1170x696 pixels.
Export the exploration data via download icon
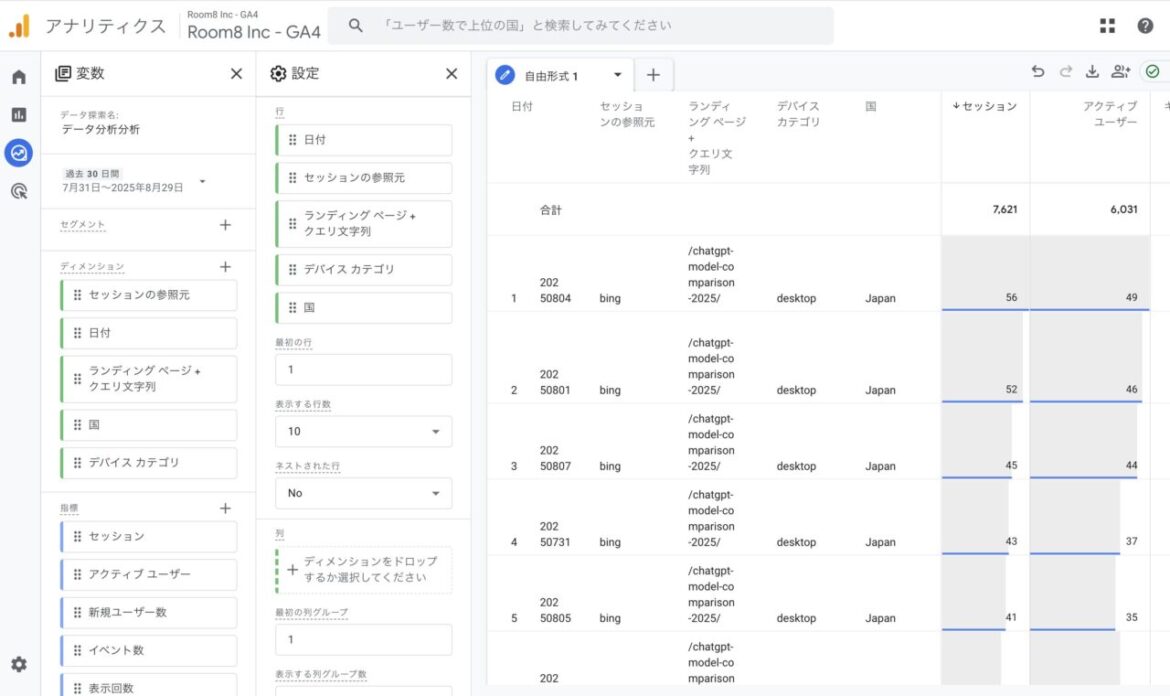1091,72
